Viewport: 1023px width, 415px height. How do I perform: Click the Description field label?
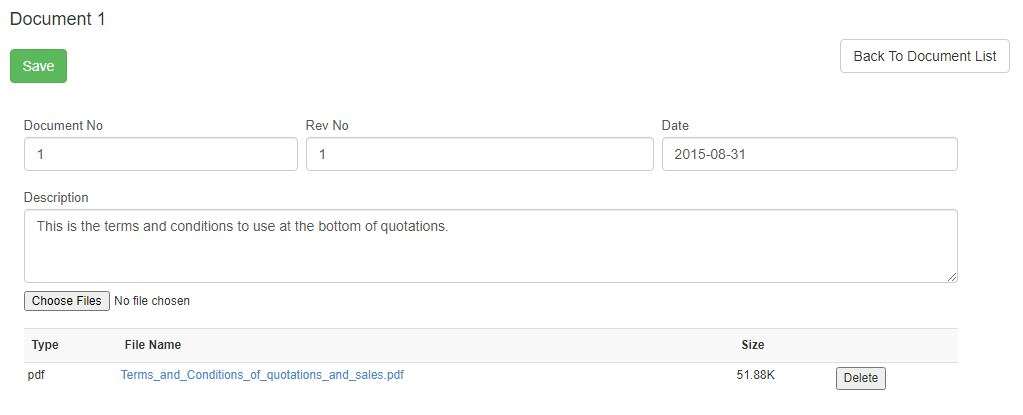tap(56, 198)
